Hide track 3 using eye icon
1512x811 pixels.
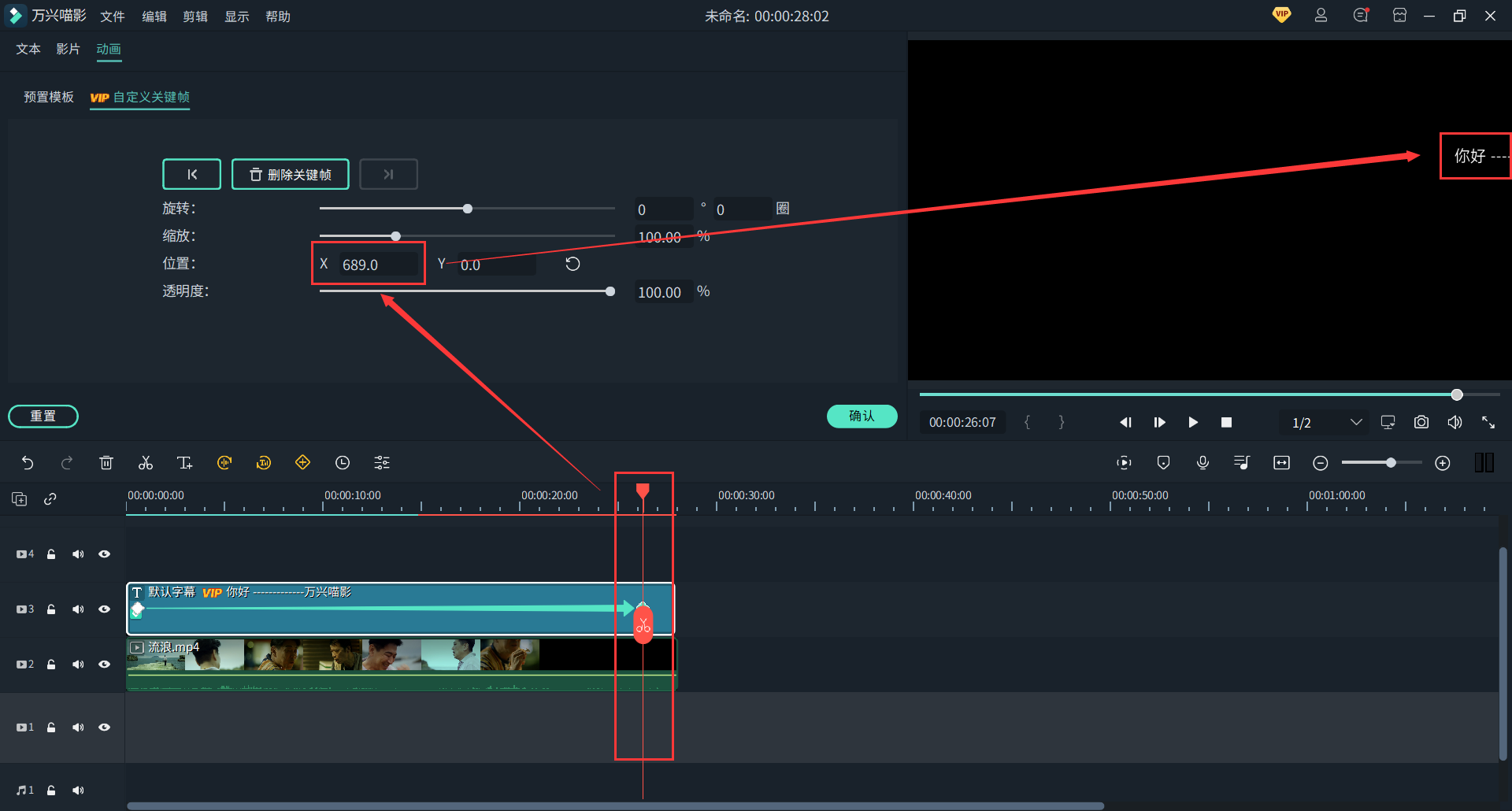(x=104, y=609)
